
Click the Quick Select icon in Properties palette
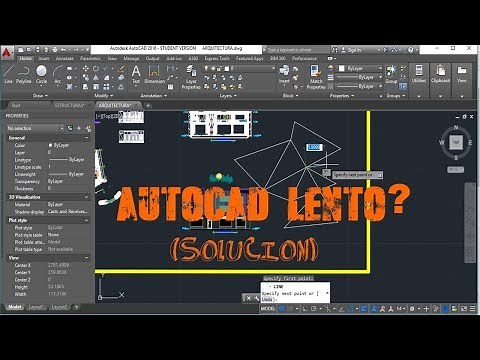pos(88,128)
